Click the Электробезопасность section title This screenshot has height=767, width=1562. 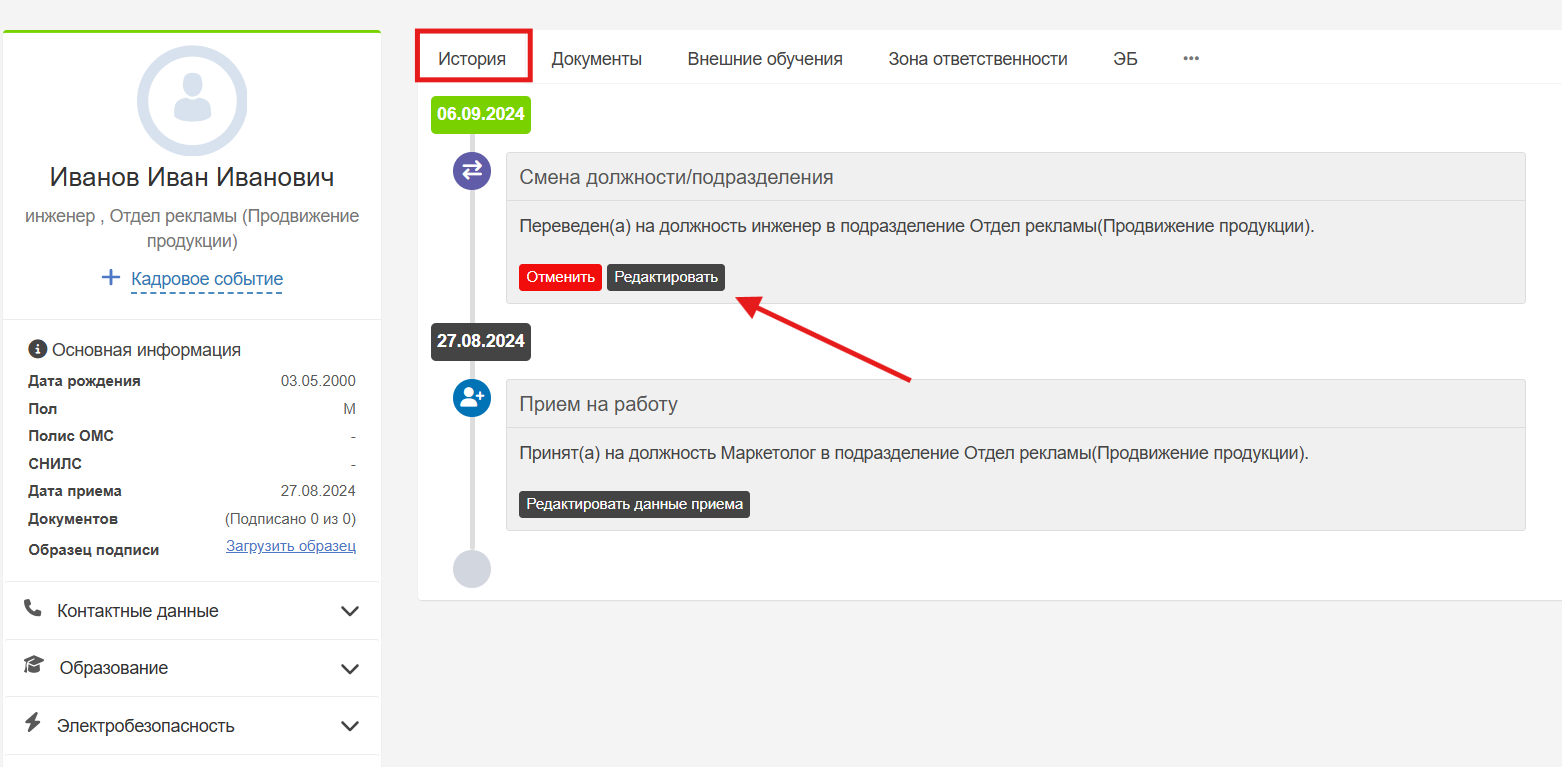coord(146,726)
